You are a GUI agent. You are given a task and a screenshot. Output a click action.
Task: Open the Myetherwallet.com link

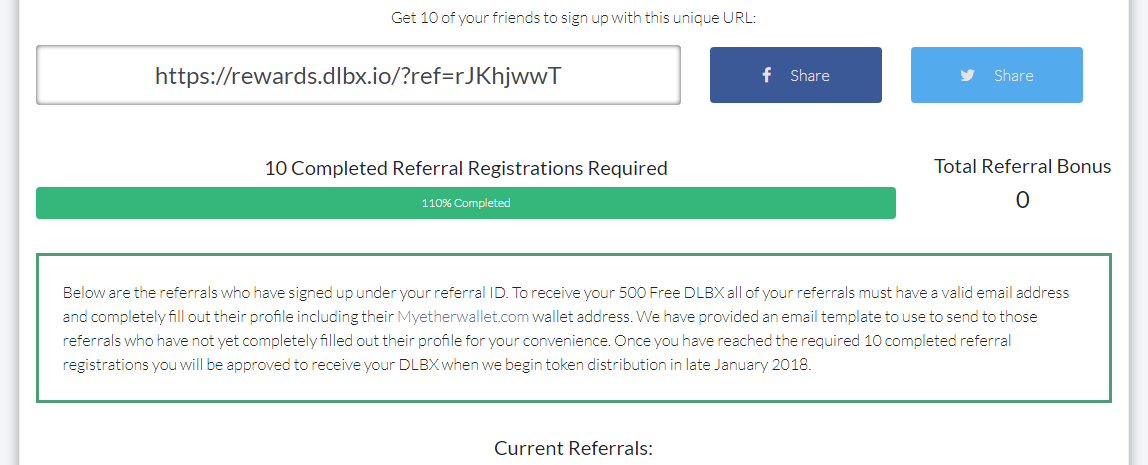[463, 317]
